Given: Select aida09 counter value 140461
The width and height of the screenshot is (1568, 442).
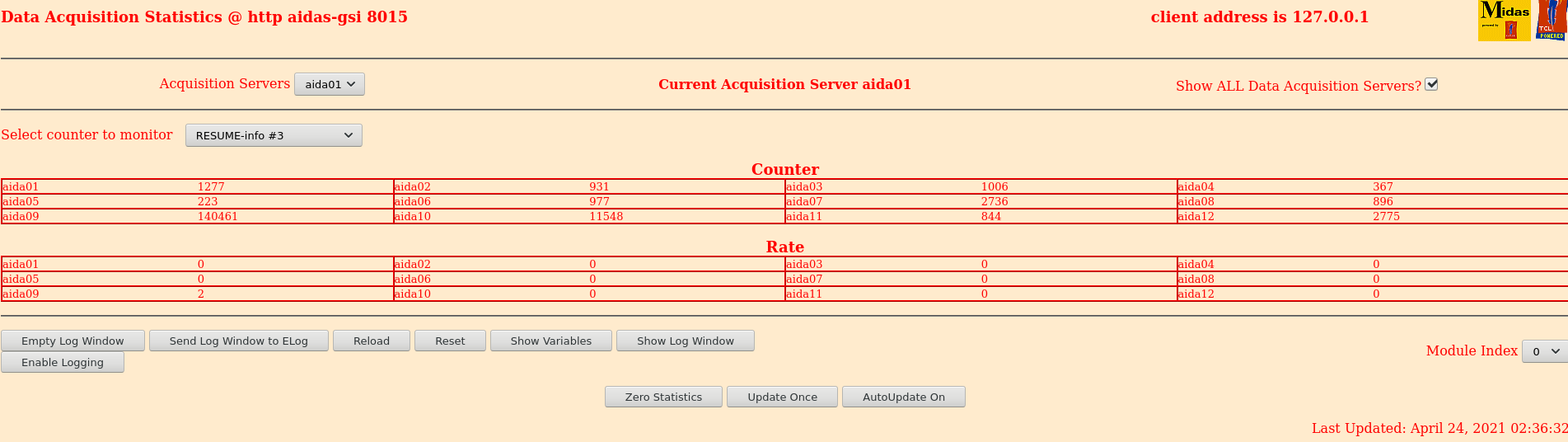Looking at the screenshot, I should 218,217.
